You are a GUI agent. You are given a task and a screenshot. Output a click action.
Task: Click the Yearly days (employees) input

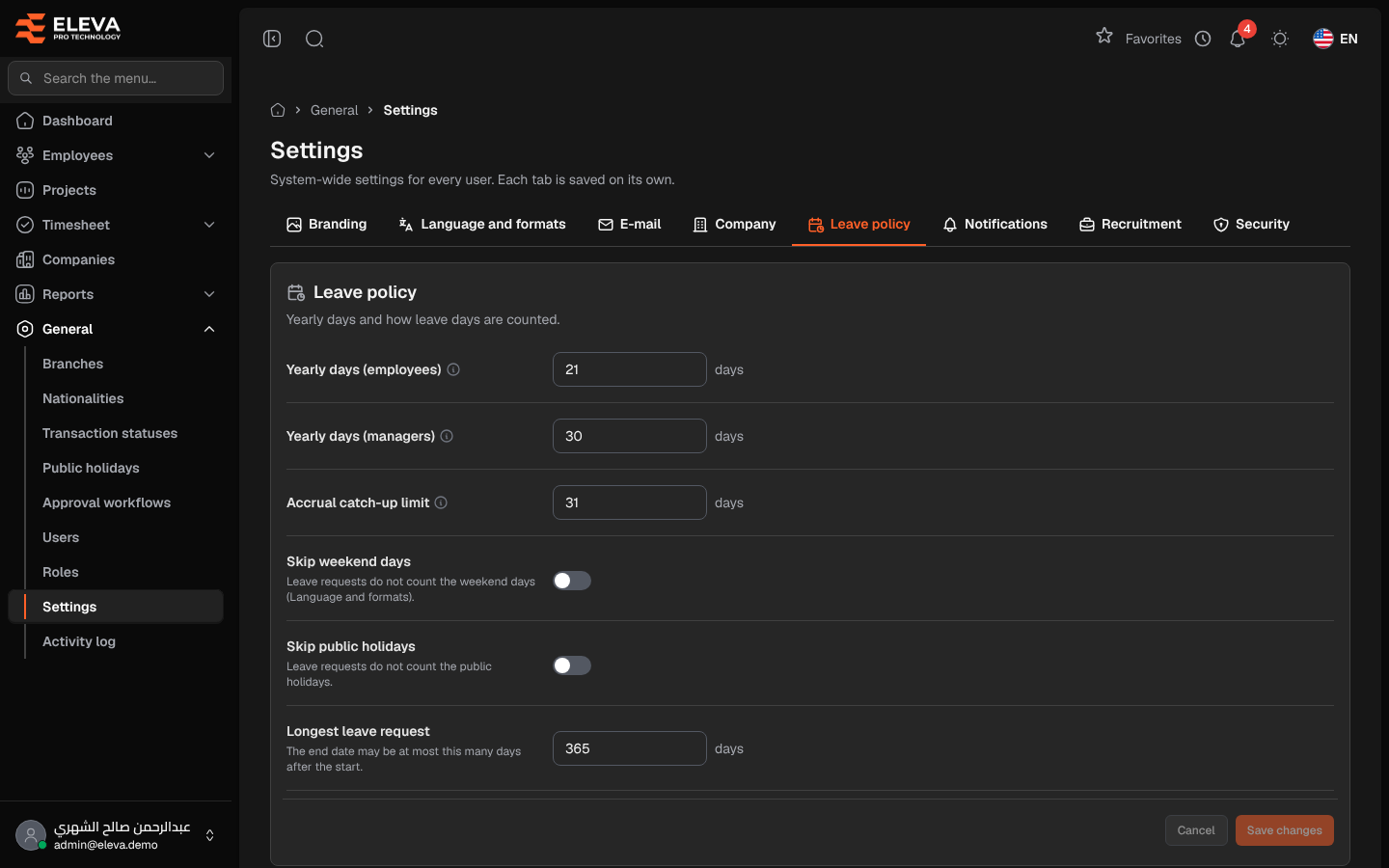[630, 369]
